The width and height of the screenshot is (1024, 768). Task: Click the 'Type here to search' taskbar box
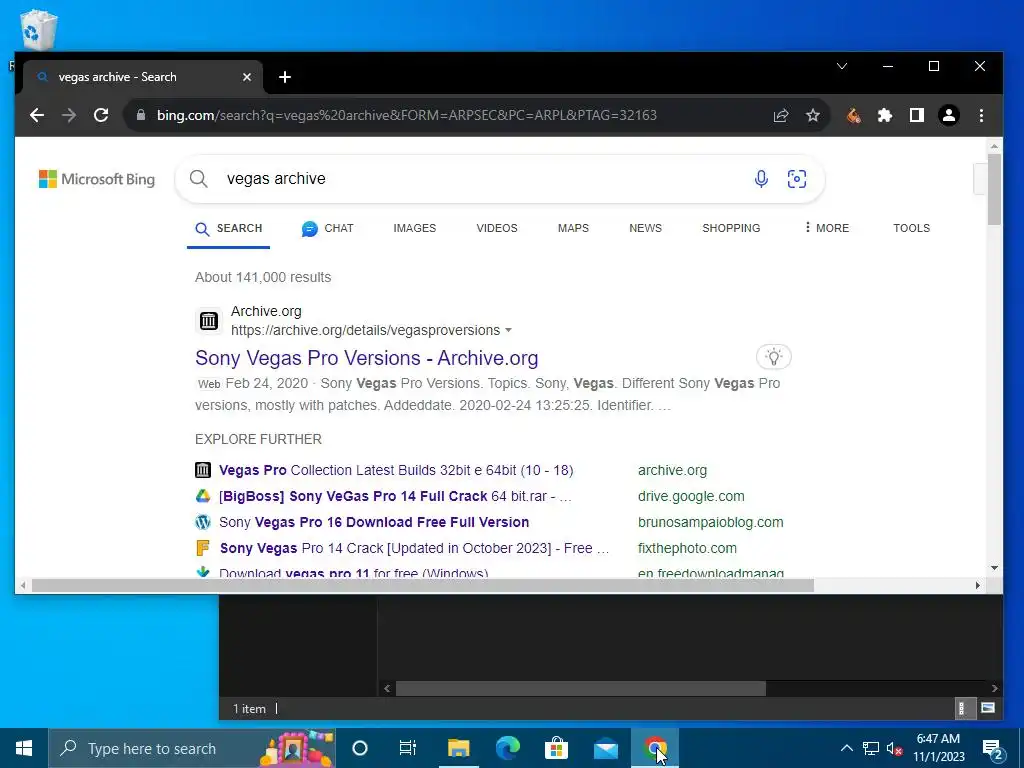(x=192, y=748)
